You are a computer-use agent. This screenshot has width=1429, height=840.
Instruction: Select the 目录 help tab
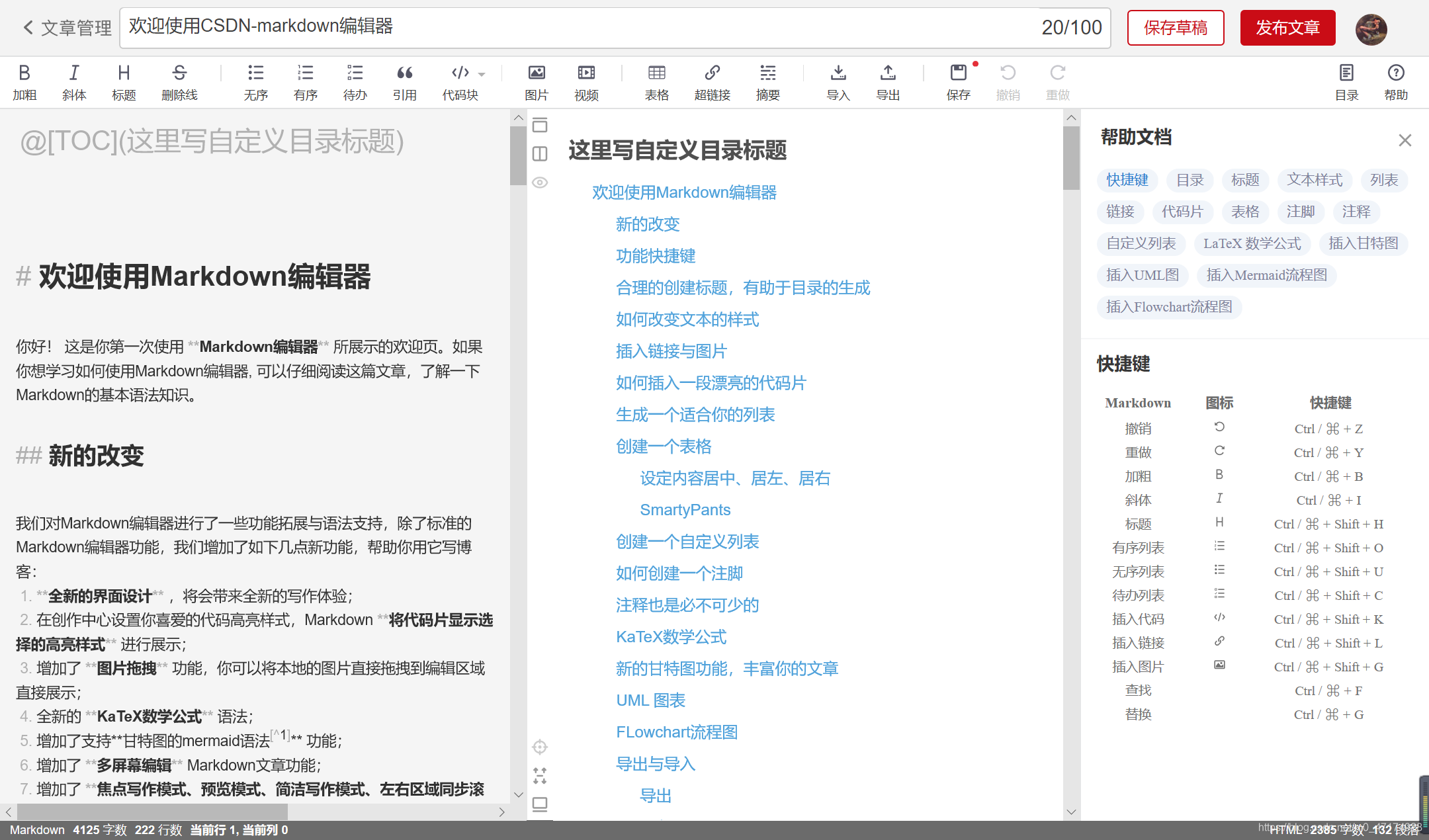(x=1190, y=180)
